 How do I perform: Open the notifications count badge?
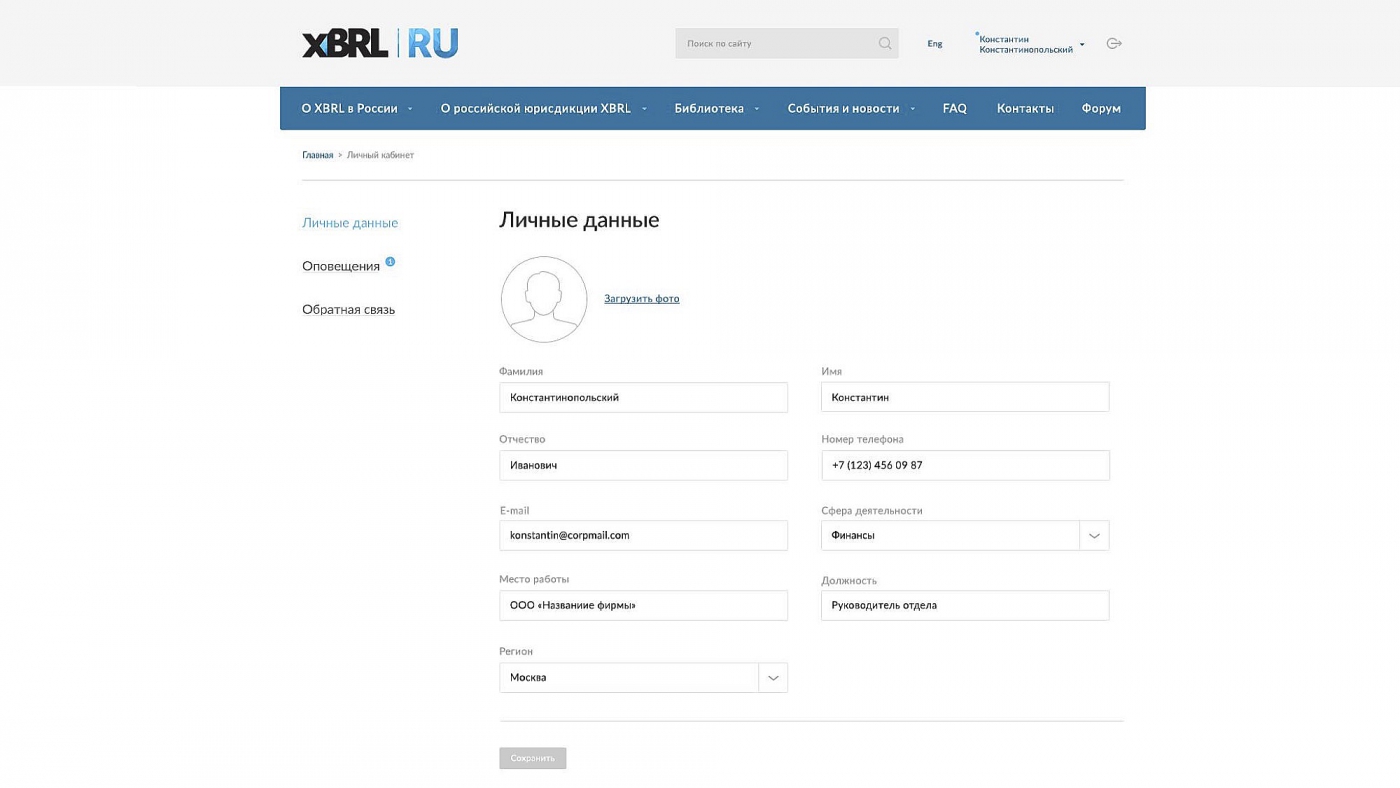390,262
